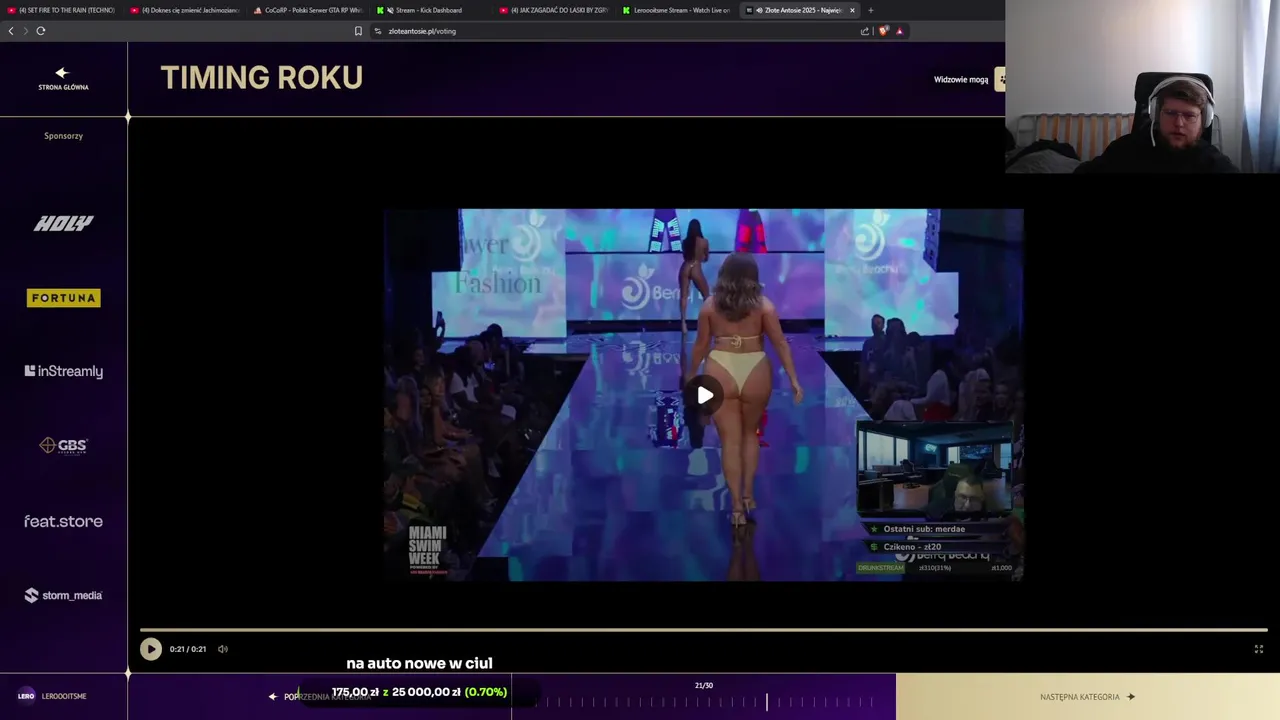The image size is (1280, 720).
Task: Enter fullscreen mode for the video
Action: pyautogui.click(x=1259, y=649)
